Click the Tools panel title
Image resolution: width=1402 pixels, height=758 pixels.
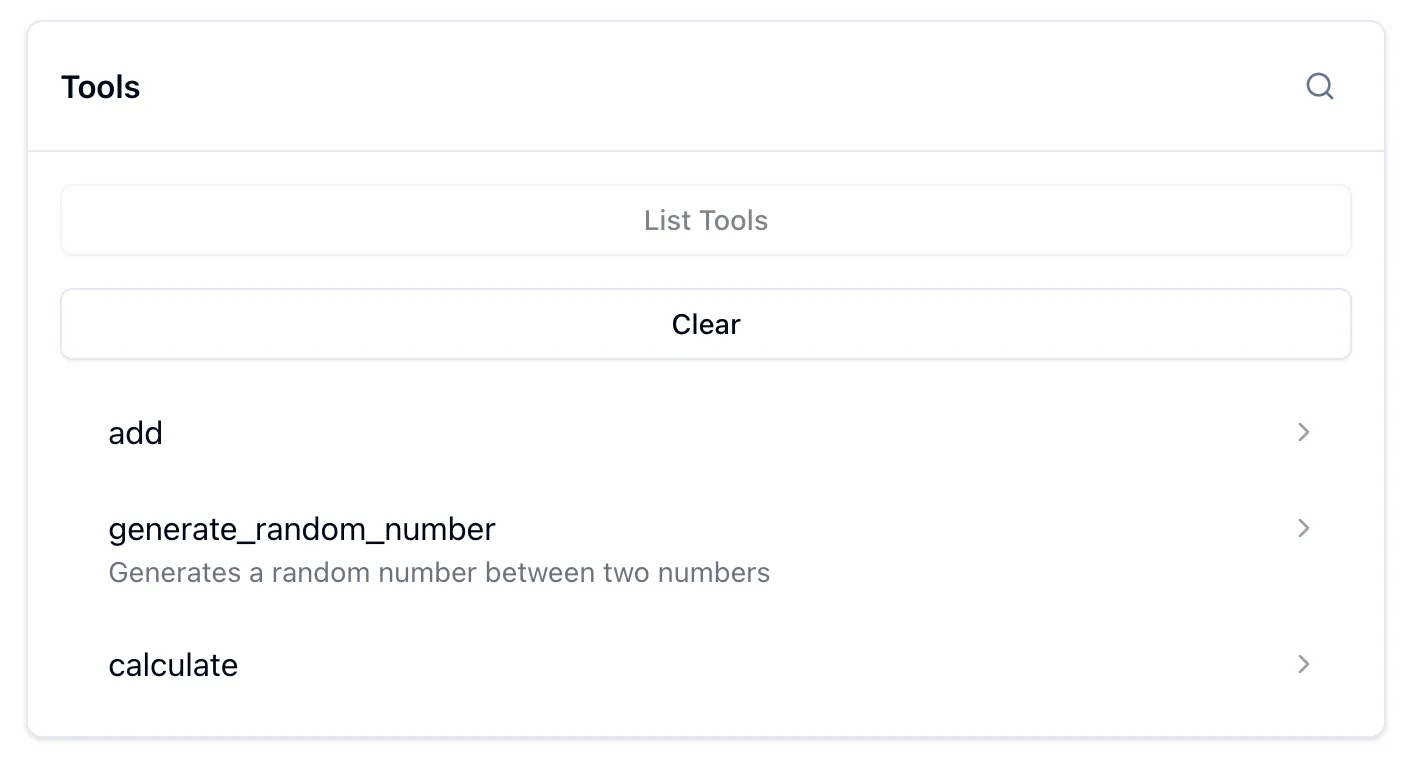[x=100, y=87]
